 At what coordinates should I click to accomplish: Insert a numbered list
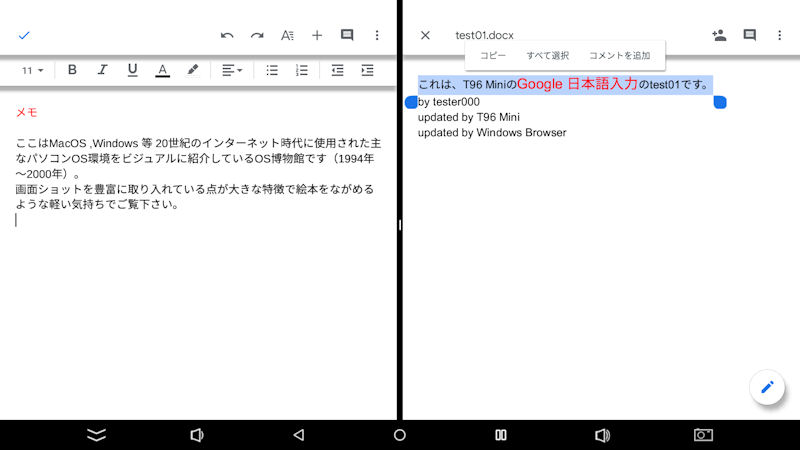click(301, 70)
